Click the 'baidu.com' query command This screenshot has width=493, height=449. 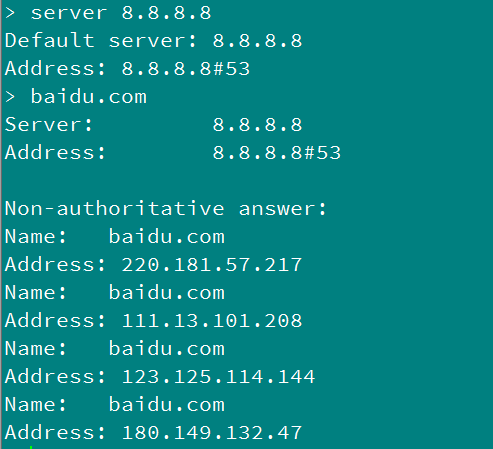(x=89, y=97)
